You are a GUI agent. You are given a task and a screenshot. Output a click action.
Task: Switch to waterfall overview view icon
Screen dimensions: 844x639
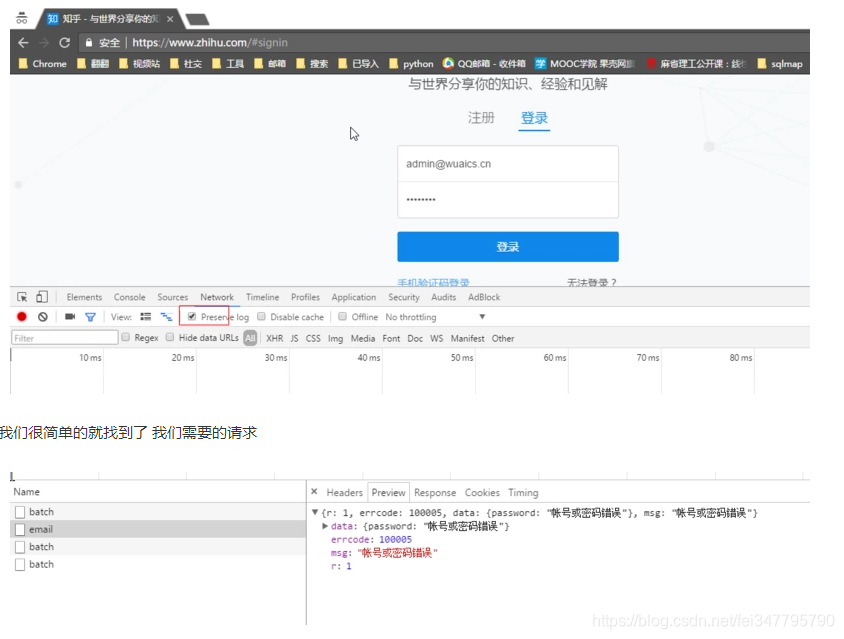tap(166, 317)
